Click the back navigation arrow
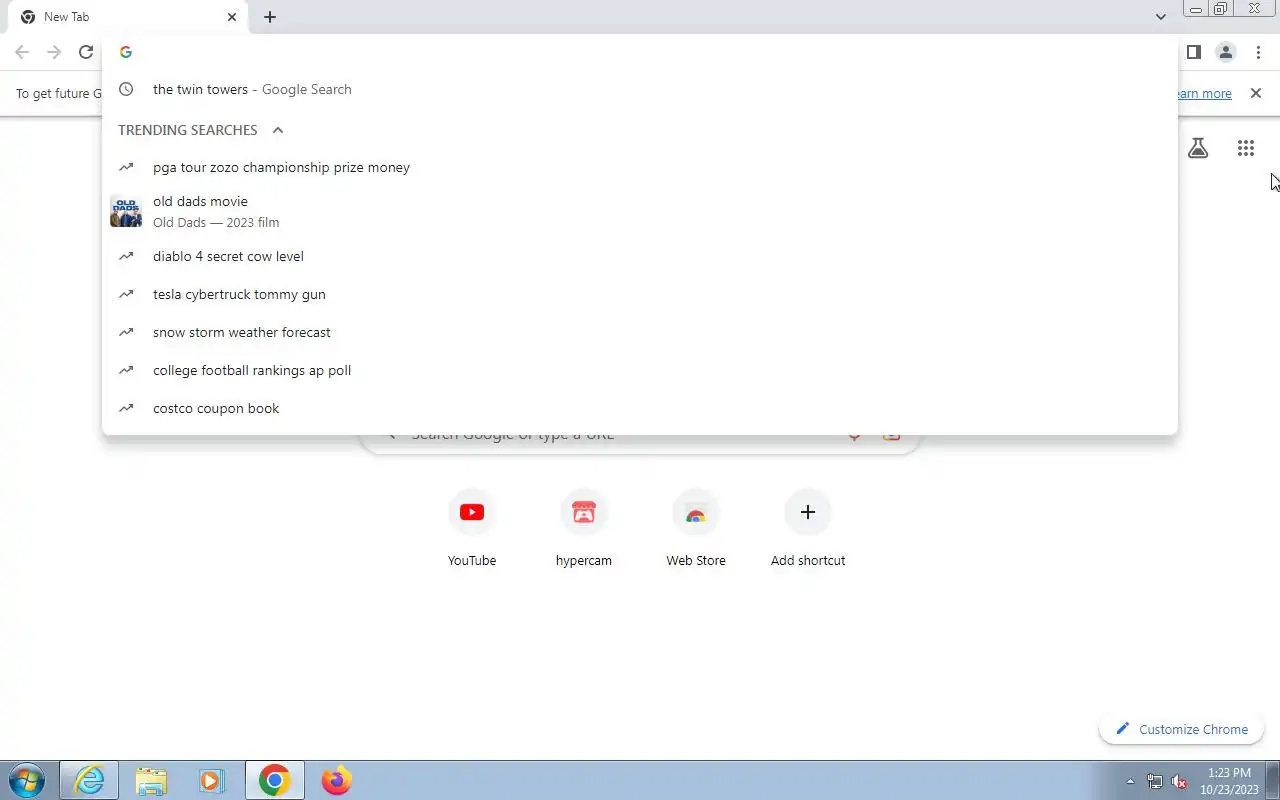The width and height of the screenshot is (1280, 800). click(x=22, y=52)
